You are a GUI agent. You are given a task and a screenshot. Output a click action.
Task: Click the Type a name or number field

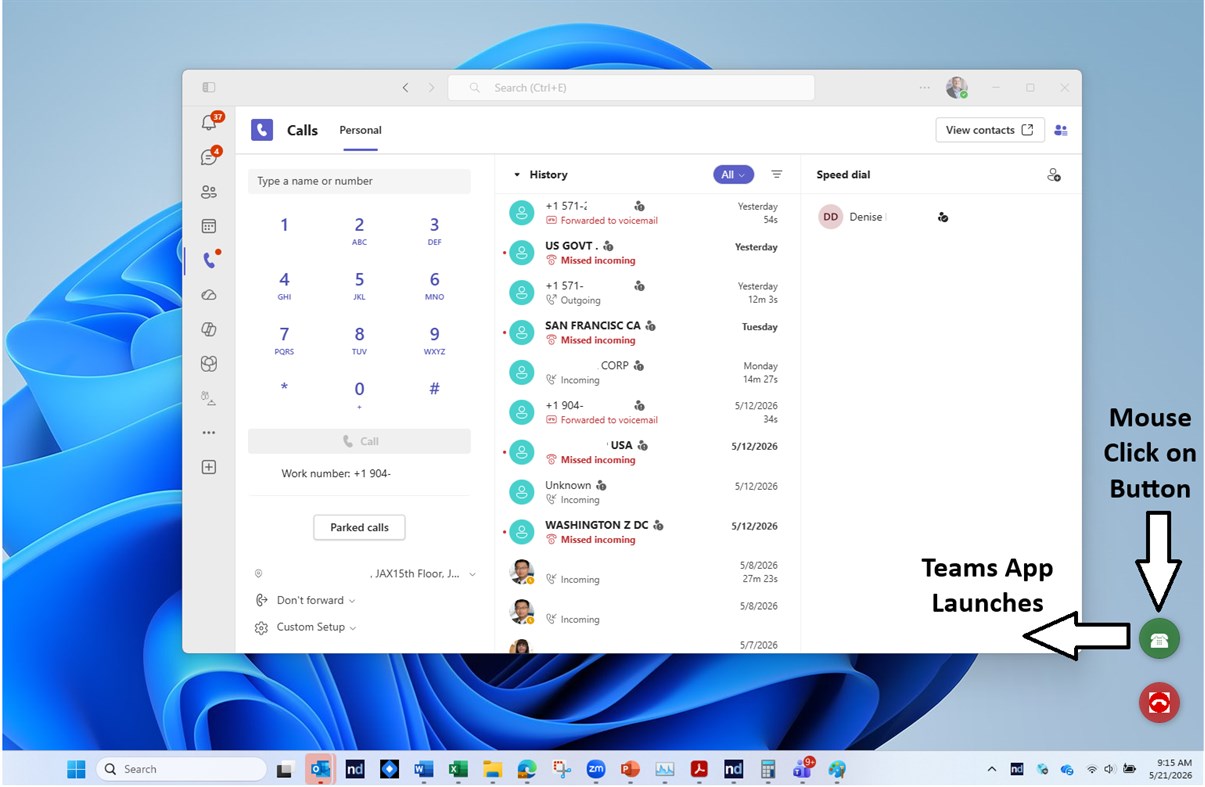[x=359, y=181]
